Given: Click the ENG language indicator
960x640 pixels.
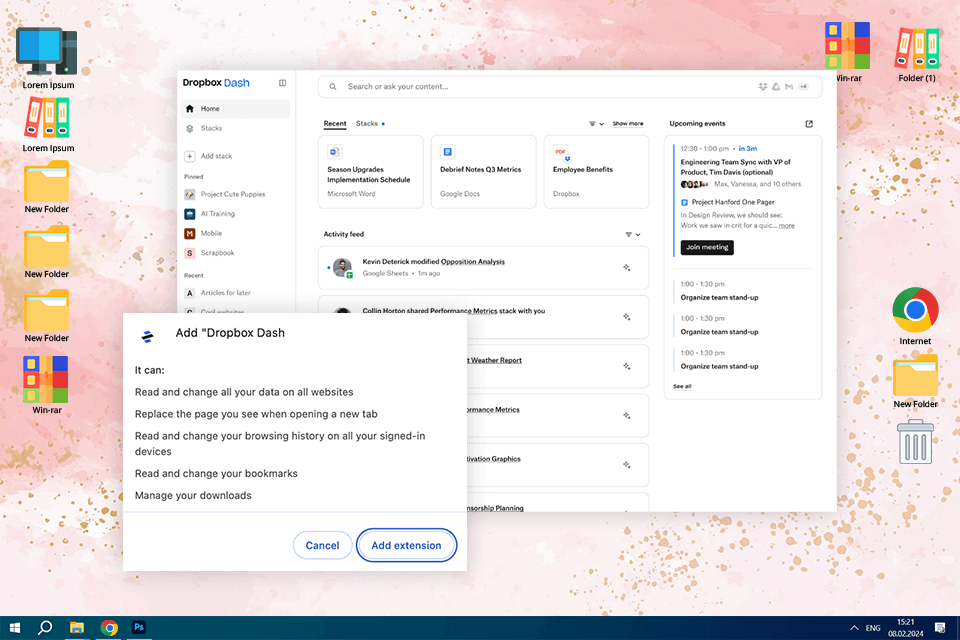Looking at the screenshot, I should pos(873,628).
